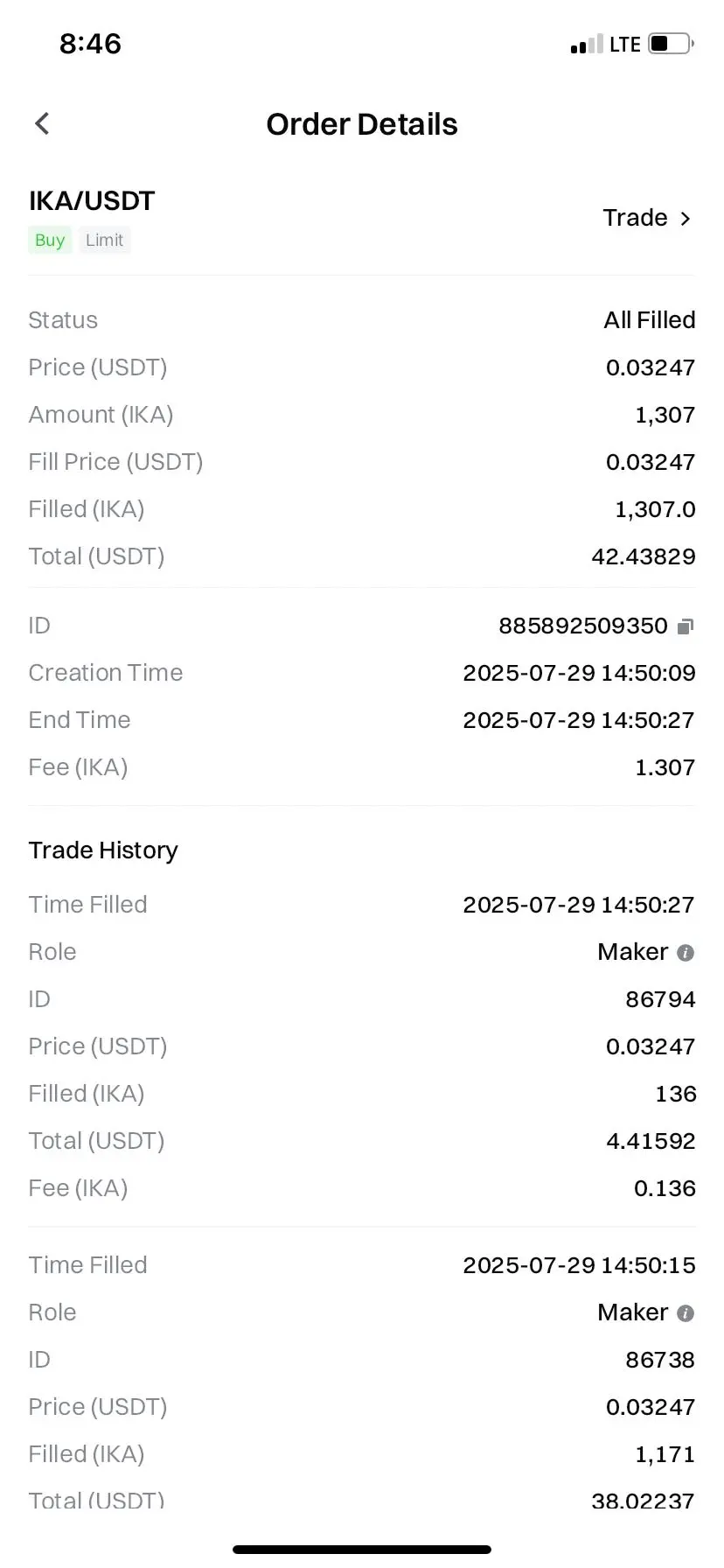
Task: Tap the Creation Time timestamp value
Action: tap(579, 673)
